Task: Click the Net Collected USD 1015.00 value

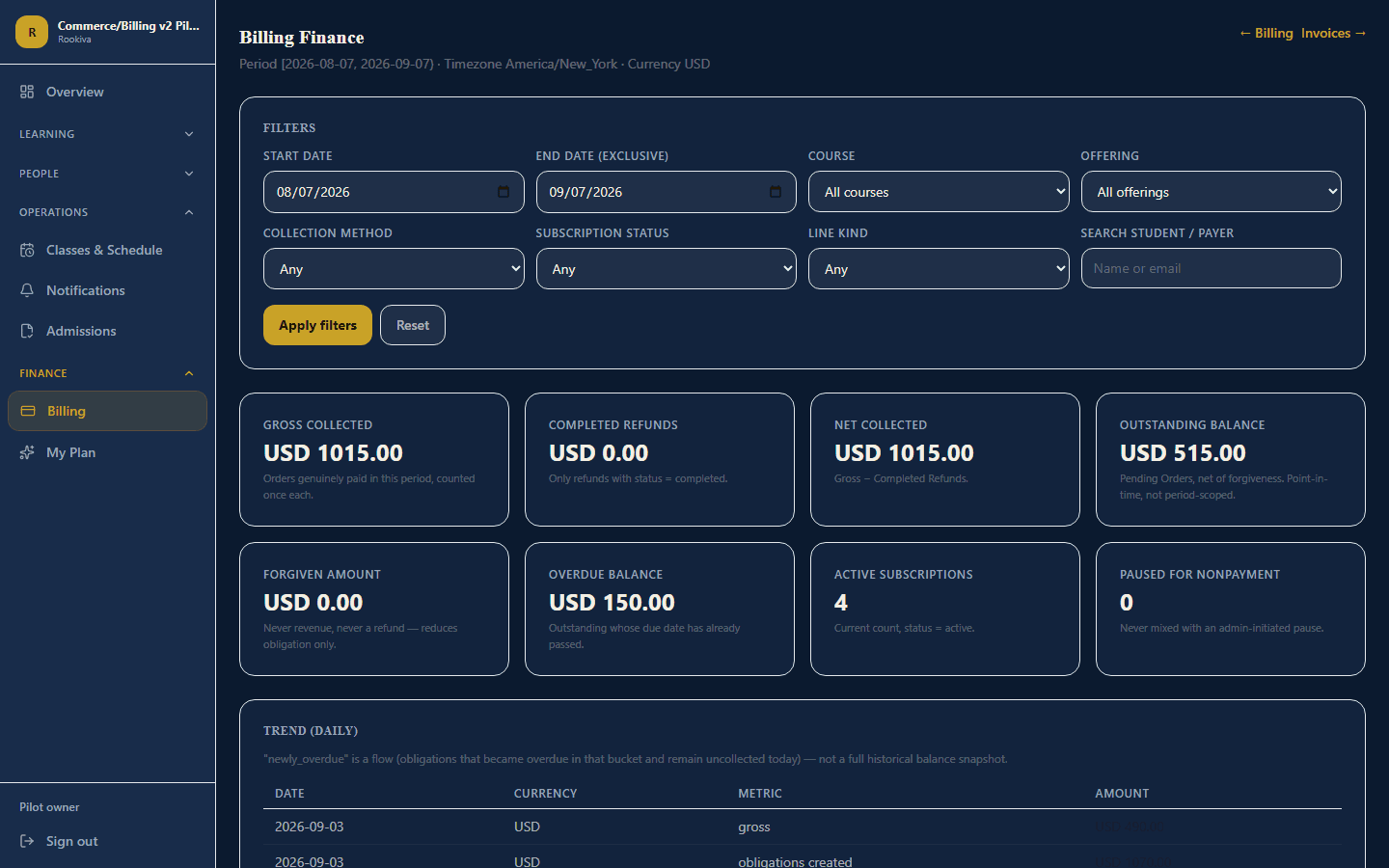Action: point(904,453)
